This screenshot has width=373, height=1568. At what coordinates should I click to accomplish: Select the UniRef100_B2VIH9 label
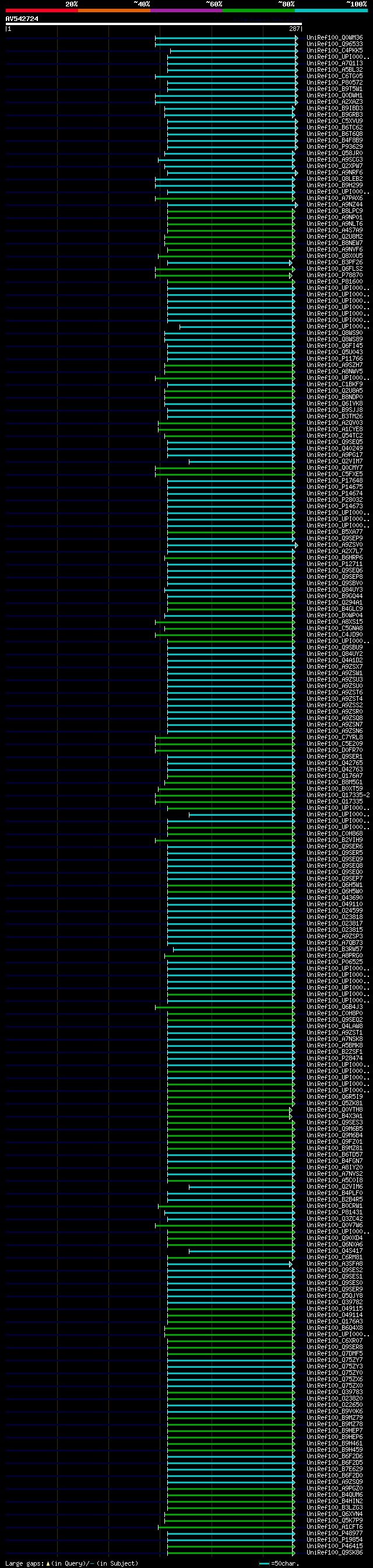tap(335, 841)
